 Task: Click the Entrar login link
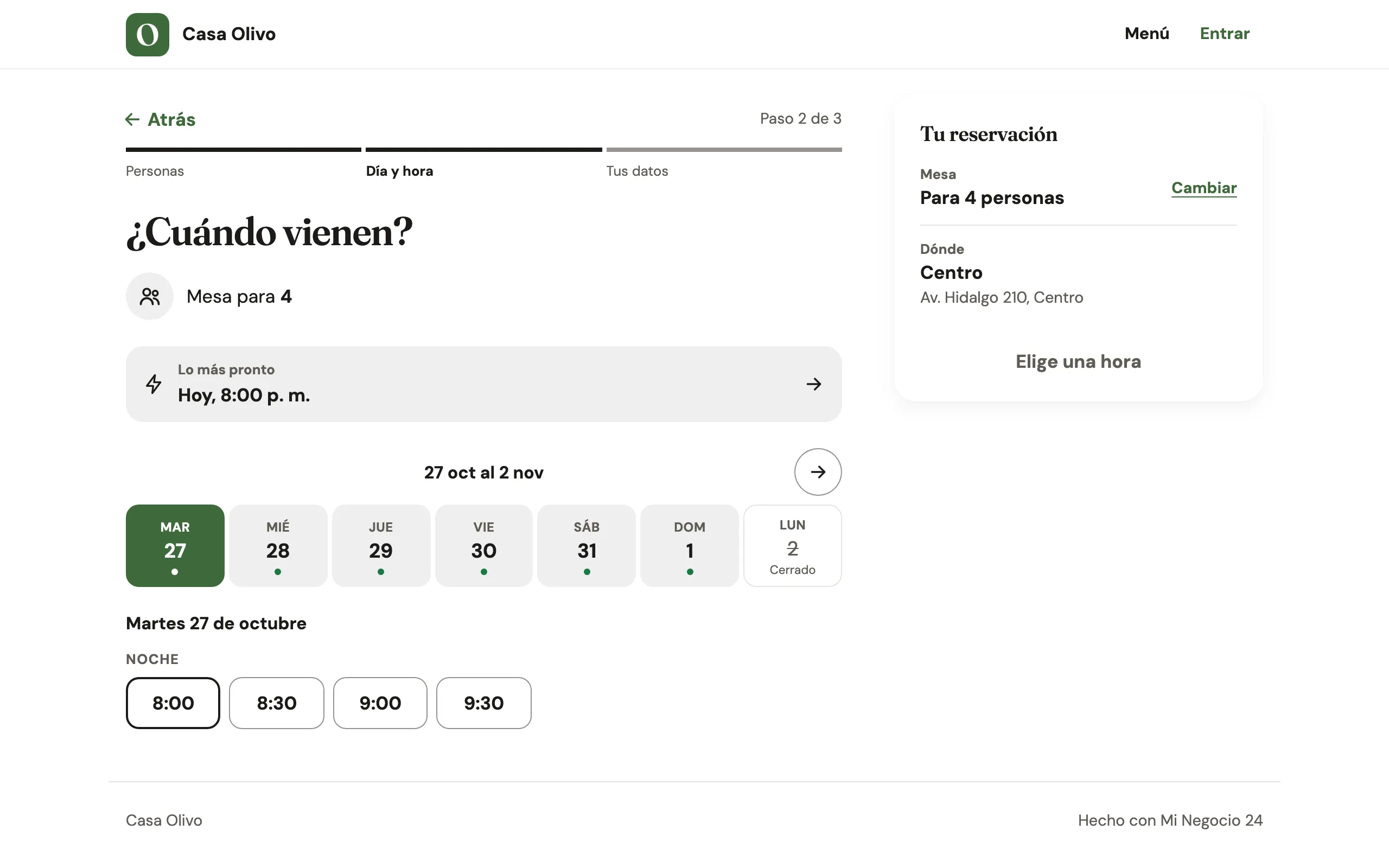click(x=1224, y=33)
